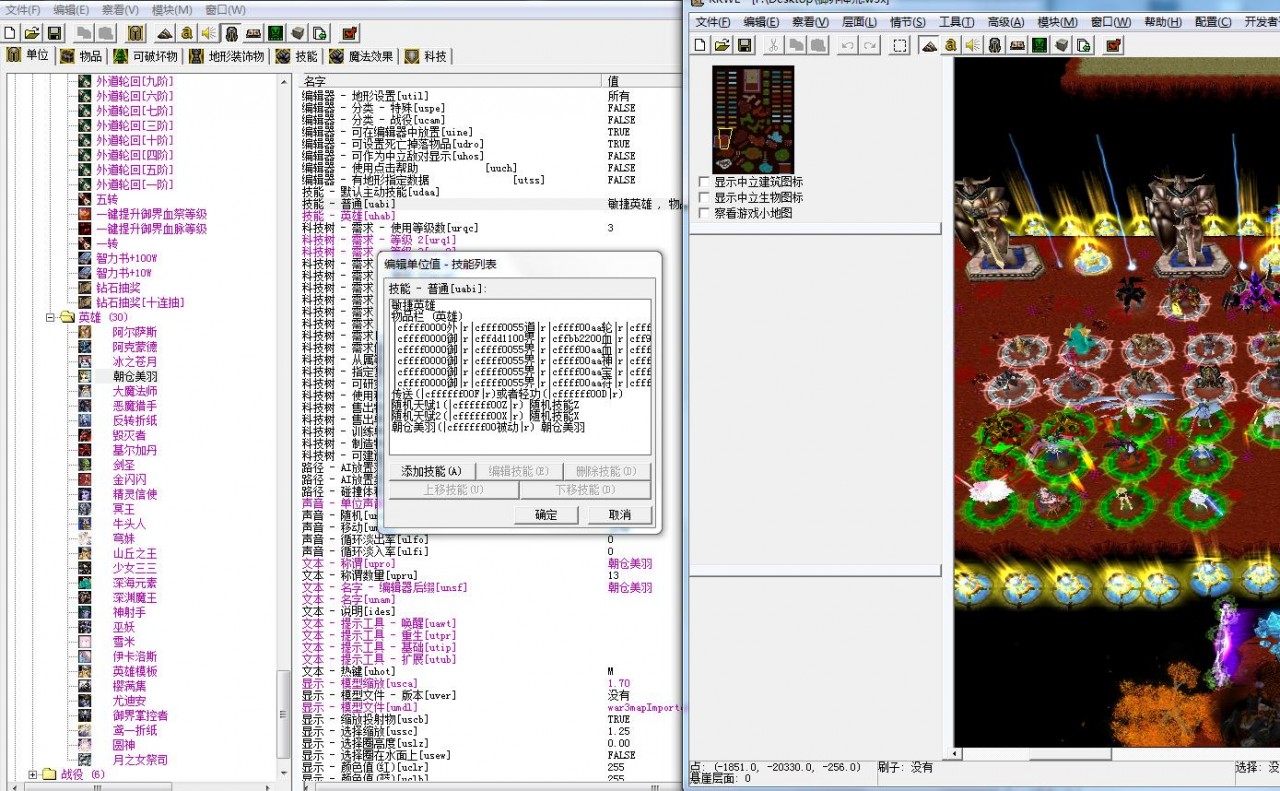1280x791 pixels.
Task: Switch to the 地形装饰物 tab
Action: [x=227, y=56]
